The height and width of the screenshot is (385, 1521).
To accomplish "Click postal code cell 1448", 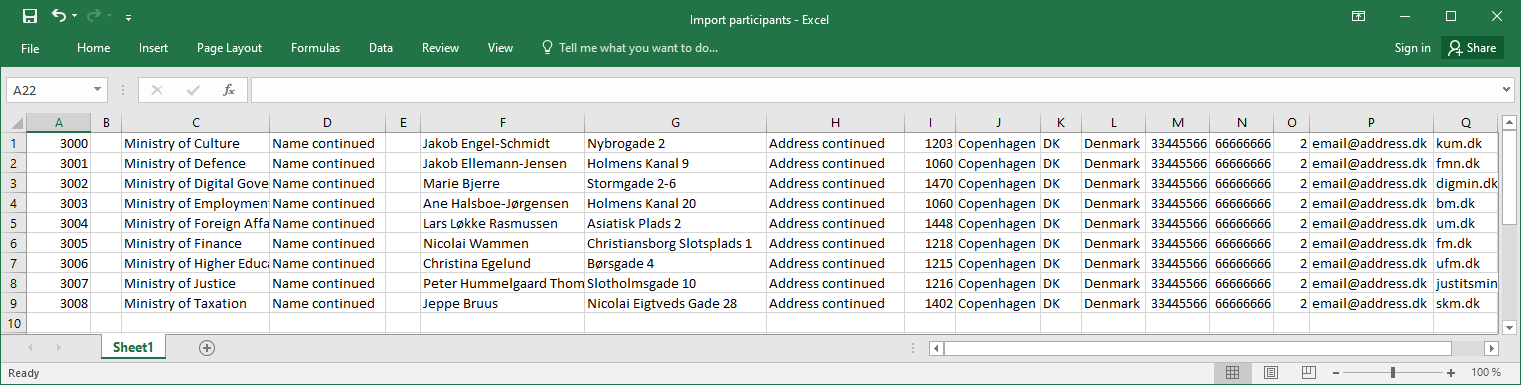I will click(929, 223).
